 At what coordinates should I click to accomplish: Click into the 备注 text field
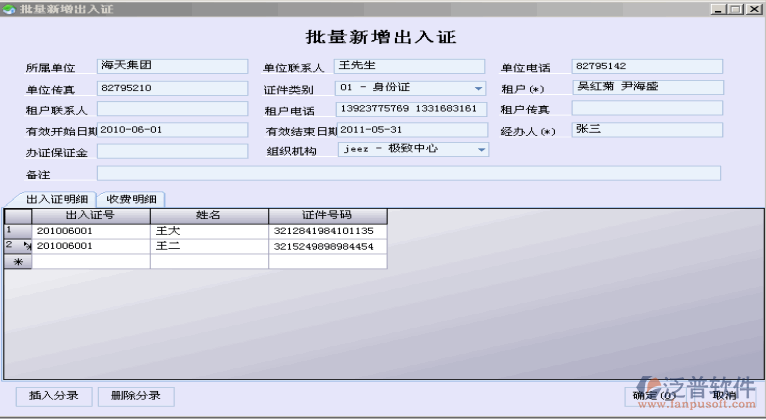click(408, 173)
